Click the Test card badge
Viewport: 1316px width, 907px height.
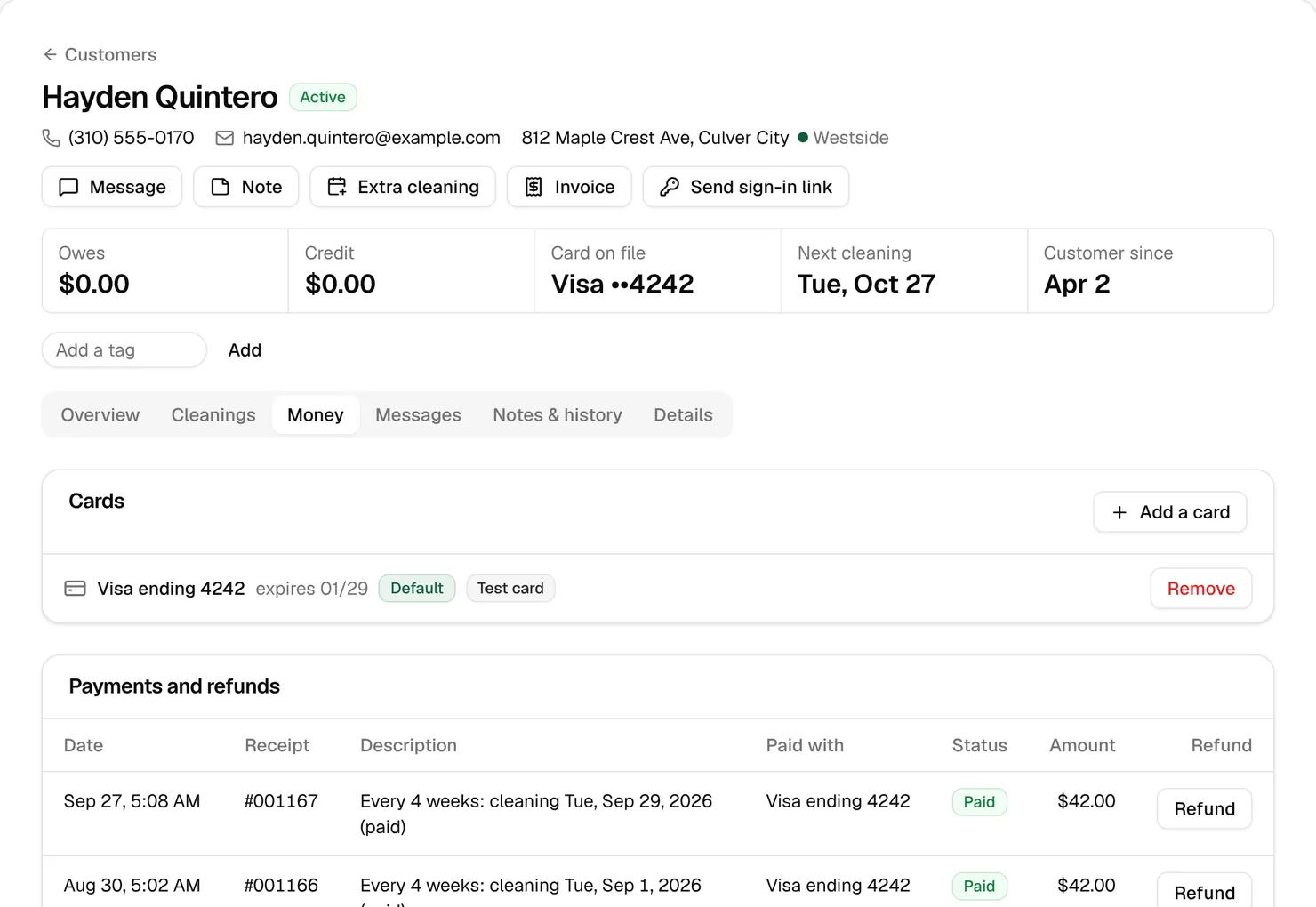point(510,589)
